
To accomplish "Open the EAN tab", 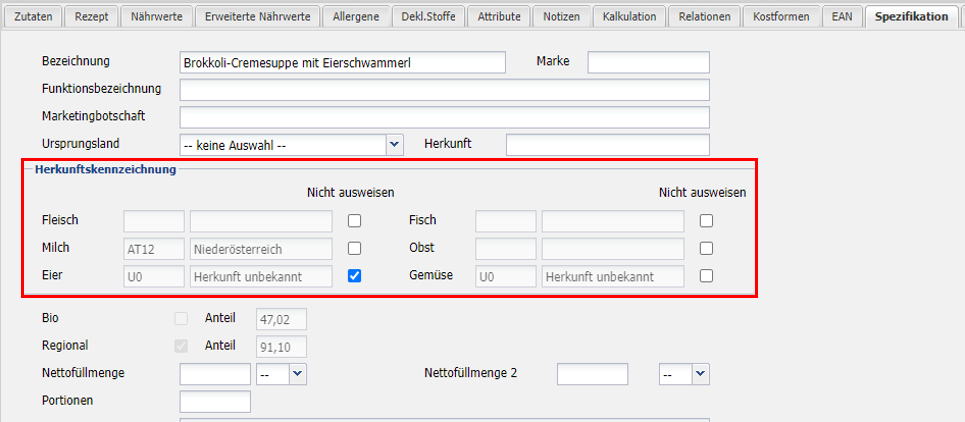I will (x=841, y=16).
